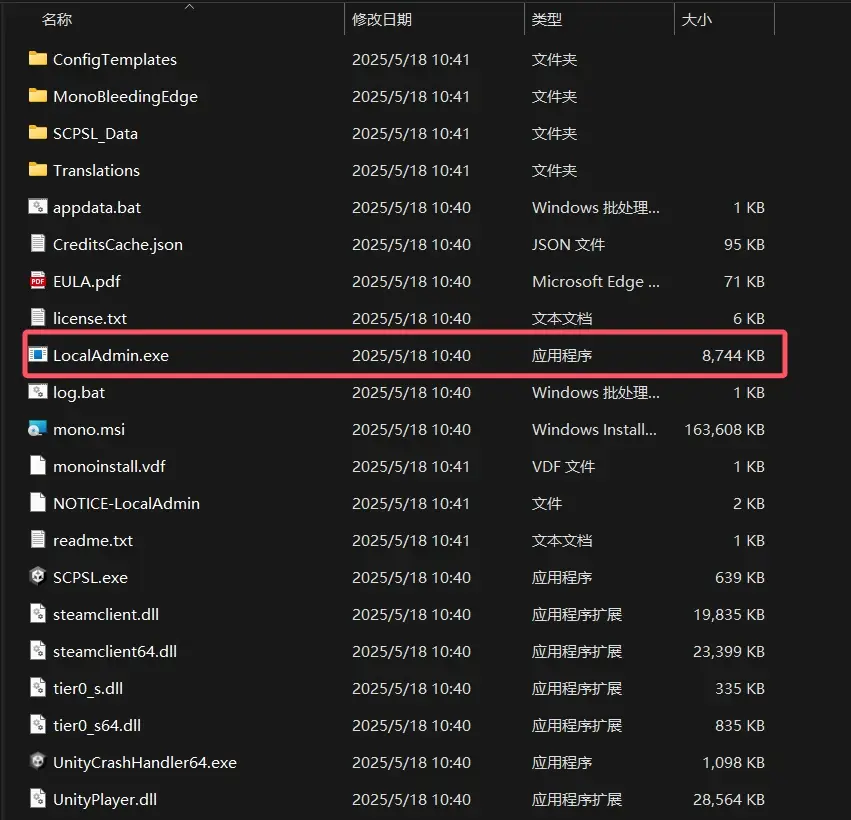Image resolution: width=851 pixels, height=820 pixels.
Task: Select UnityCrashHandler64.exe file name
Action: [145, 762]
